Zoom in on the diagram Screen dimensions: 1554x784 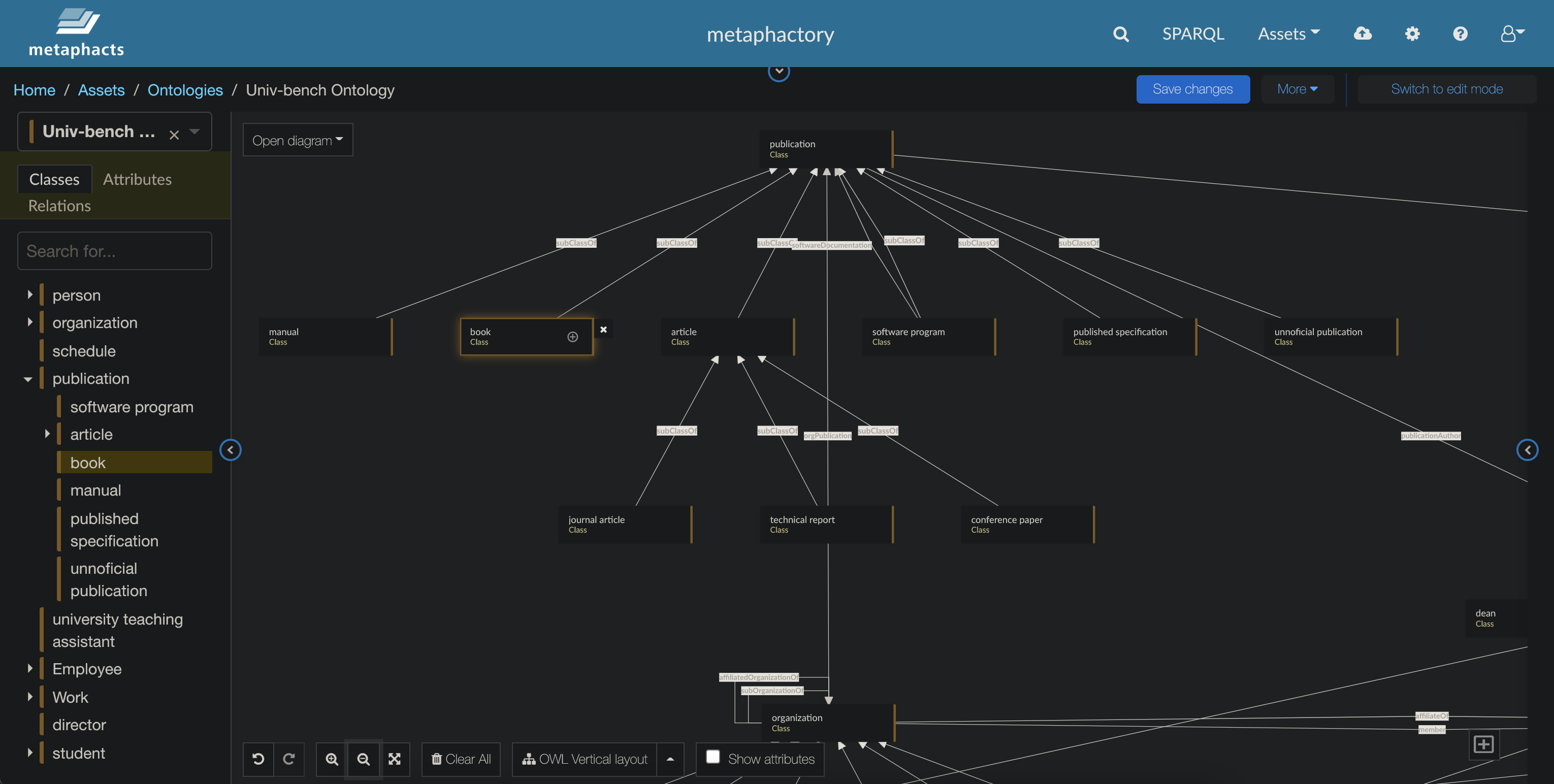332,759
